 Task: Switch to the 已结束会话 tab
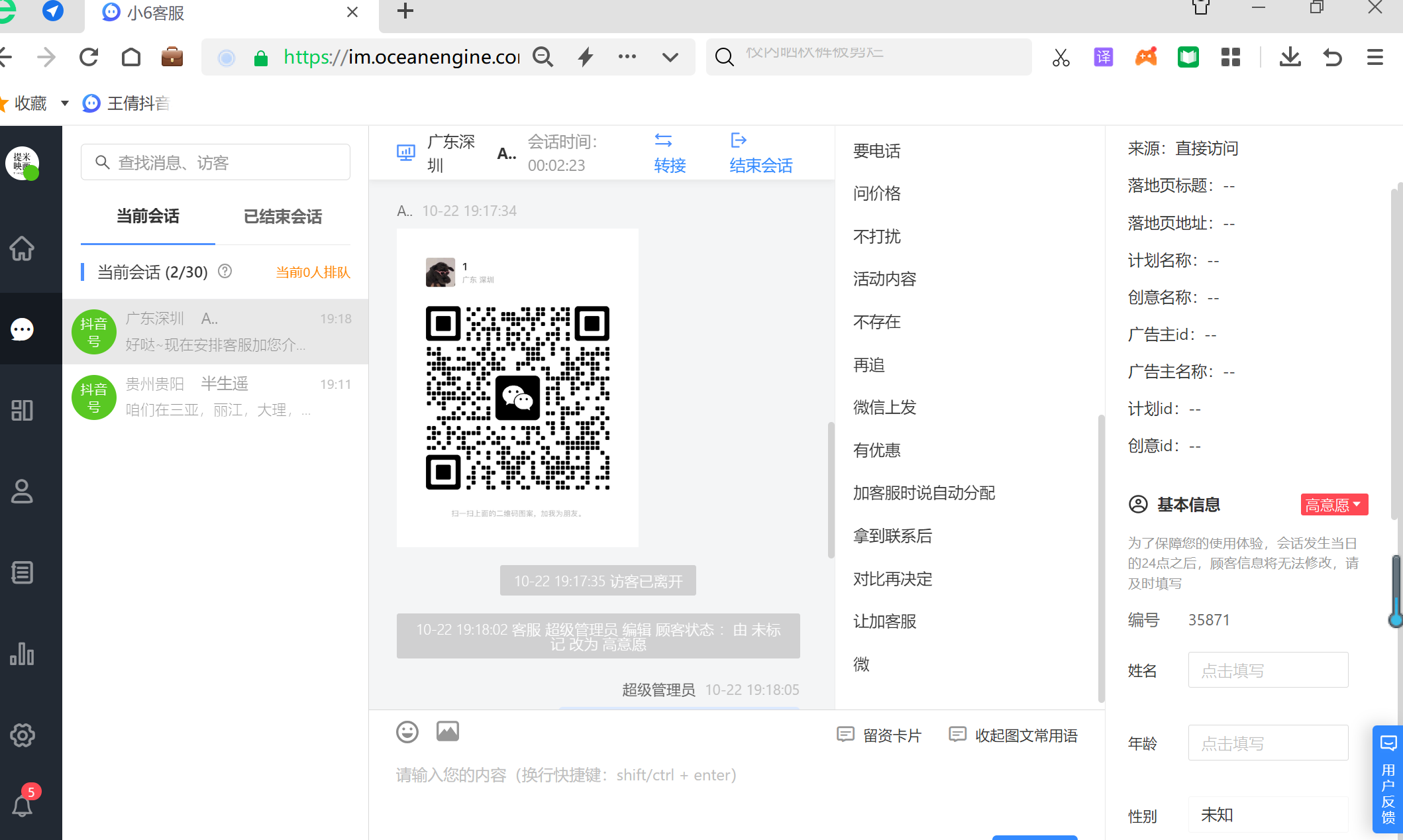coord(283,216)
